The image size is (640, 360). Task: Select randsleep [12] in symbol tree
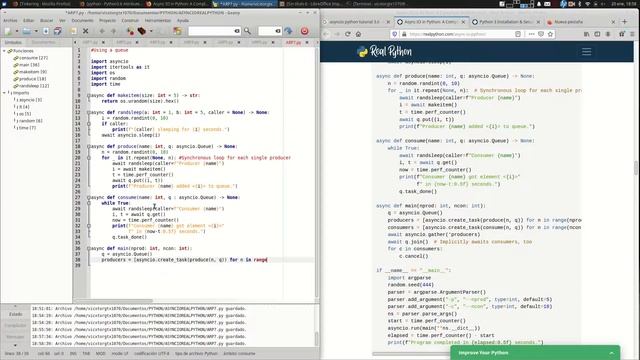34,86
